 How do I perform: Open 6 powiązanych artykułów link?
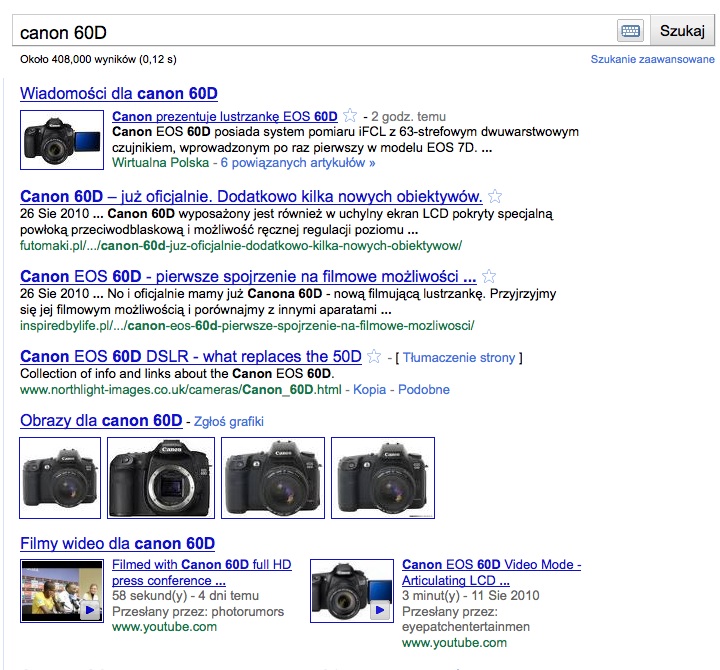(x=298, y=163)
